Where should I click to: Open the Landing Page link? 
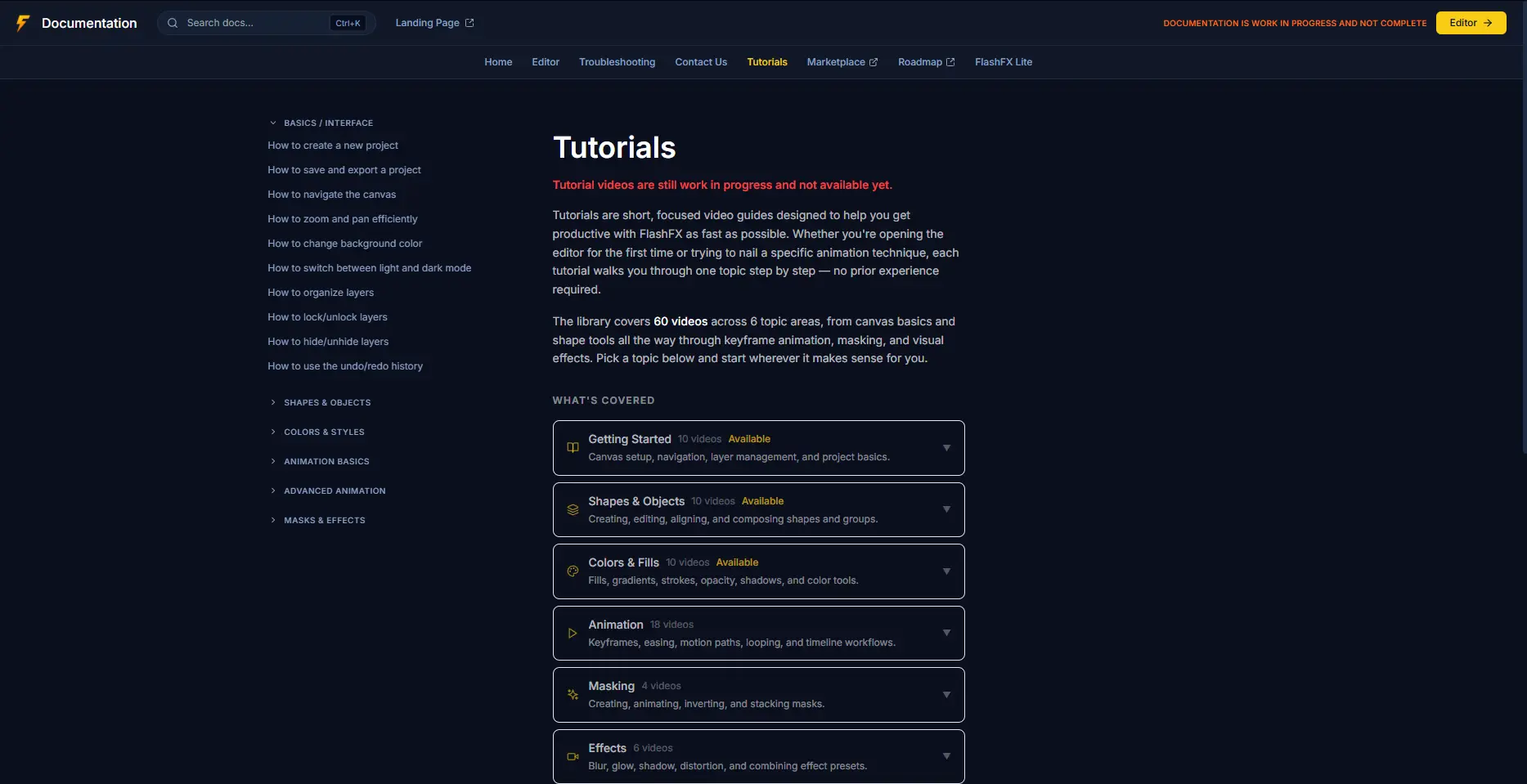coord(434,23)
